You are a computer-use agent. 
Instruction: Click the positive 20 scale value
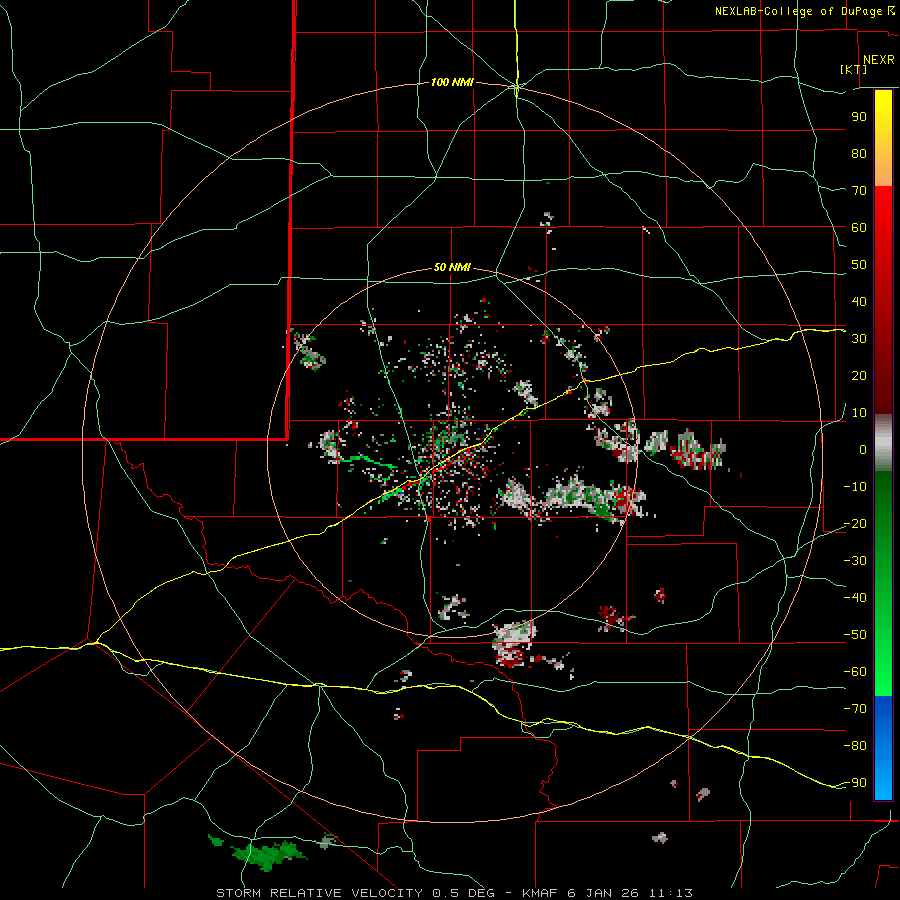tap(859, 375)
